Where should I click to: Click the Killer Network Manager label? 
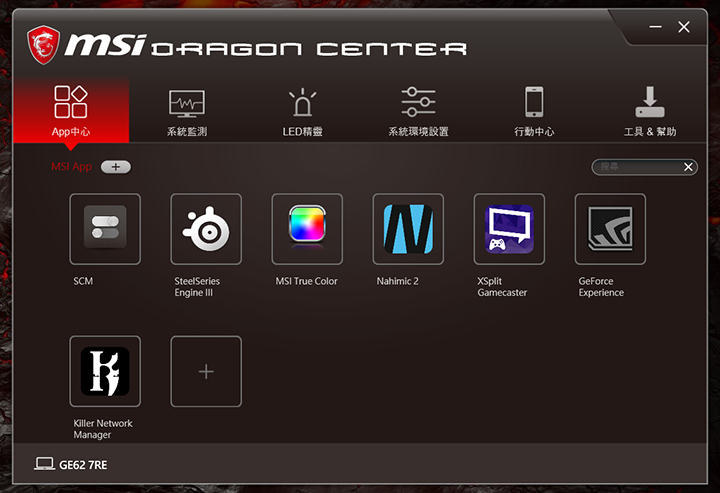(x=103, y=429)
